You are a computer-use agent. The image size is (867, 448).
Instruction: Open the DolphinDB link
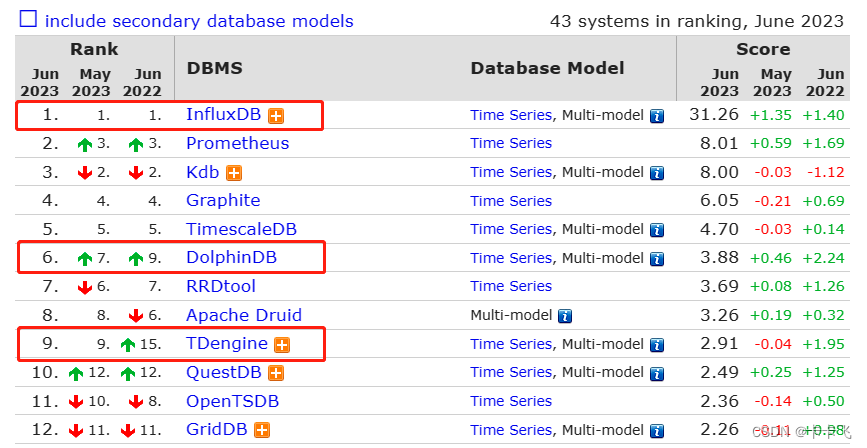pyautogui.click(x=232, y=258)
